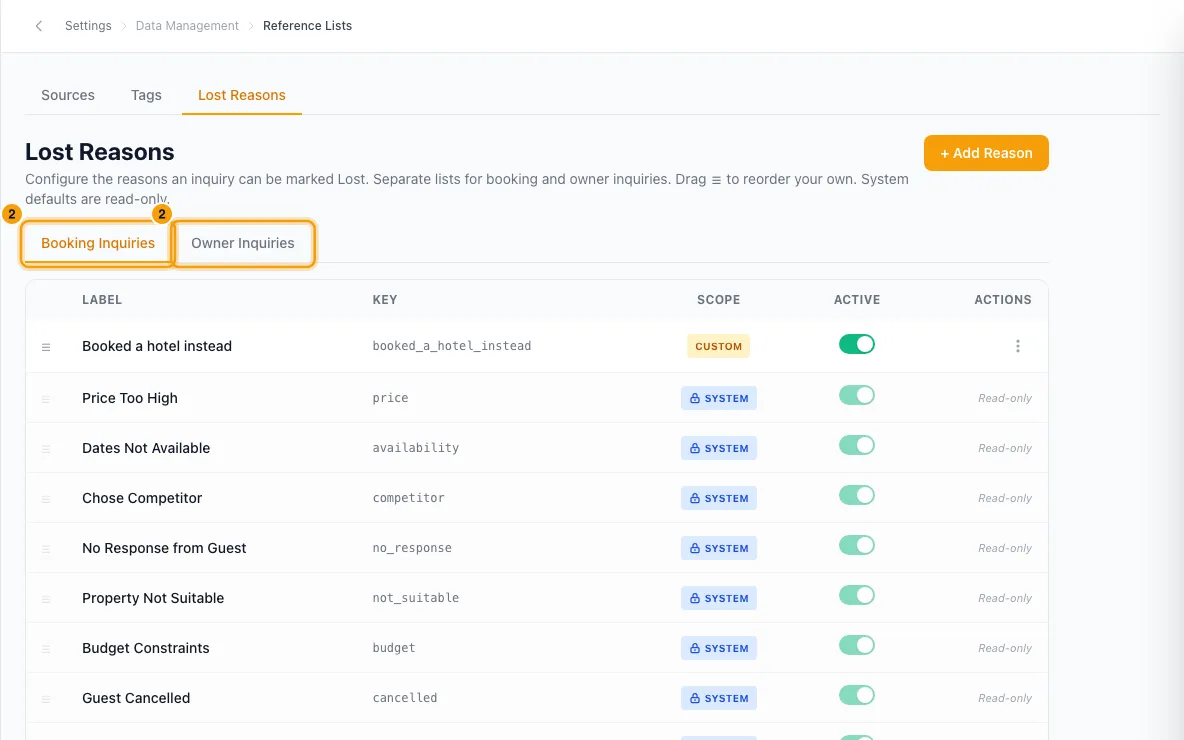Select the Budget Constraints label

[146, 648]
